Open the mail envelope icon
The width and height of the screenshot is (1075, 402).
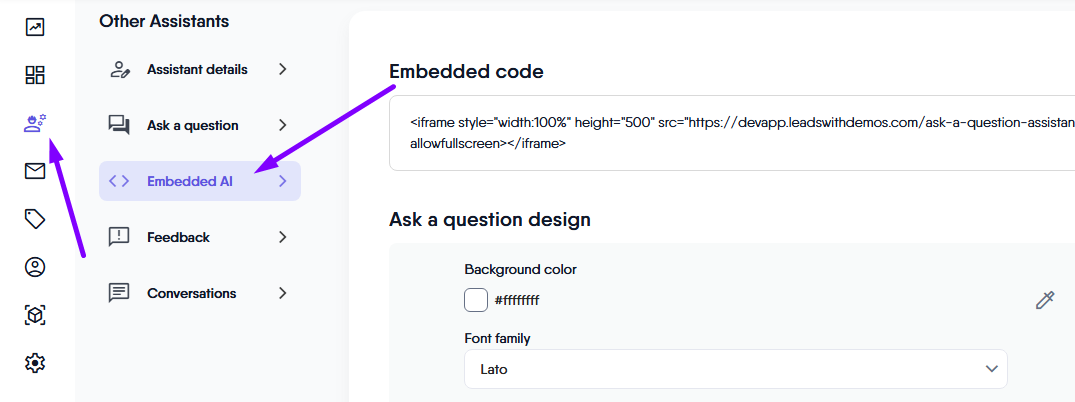coord(35,171)
